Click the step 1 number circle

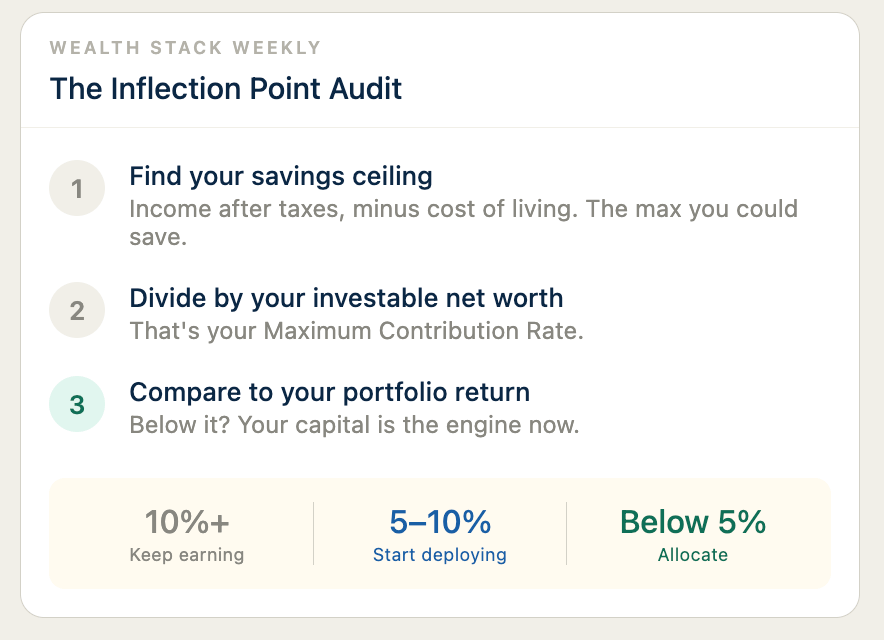[x=77, y=188]
